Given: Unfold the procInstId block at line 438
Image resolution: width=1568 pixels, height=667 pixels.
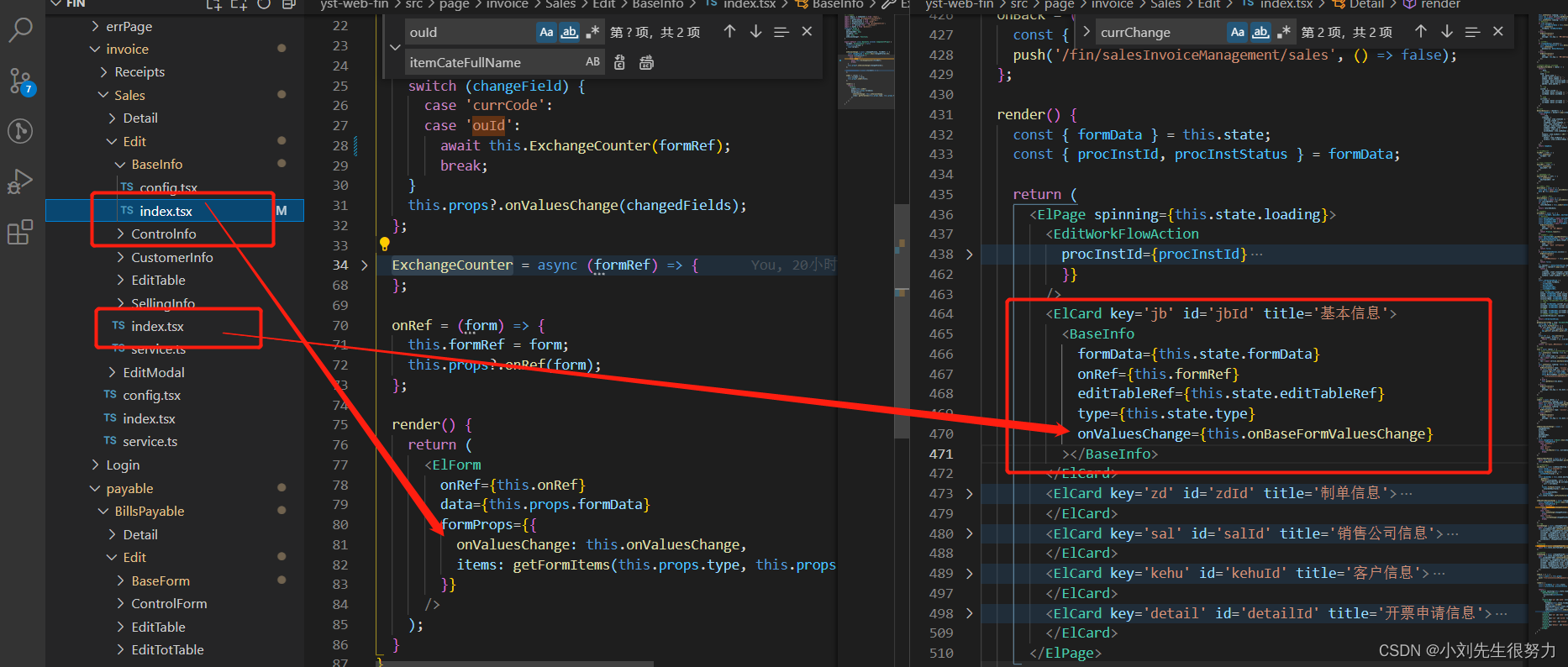Looking at the screenshot, I should coord(969,255).
